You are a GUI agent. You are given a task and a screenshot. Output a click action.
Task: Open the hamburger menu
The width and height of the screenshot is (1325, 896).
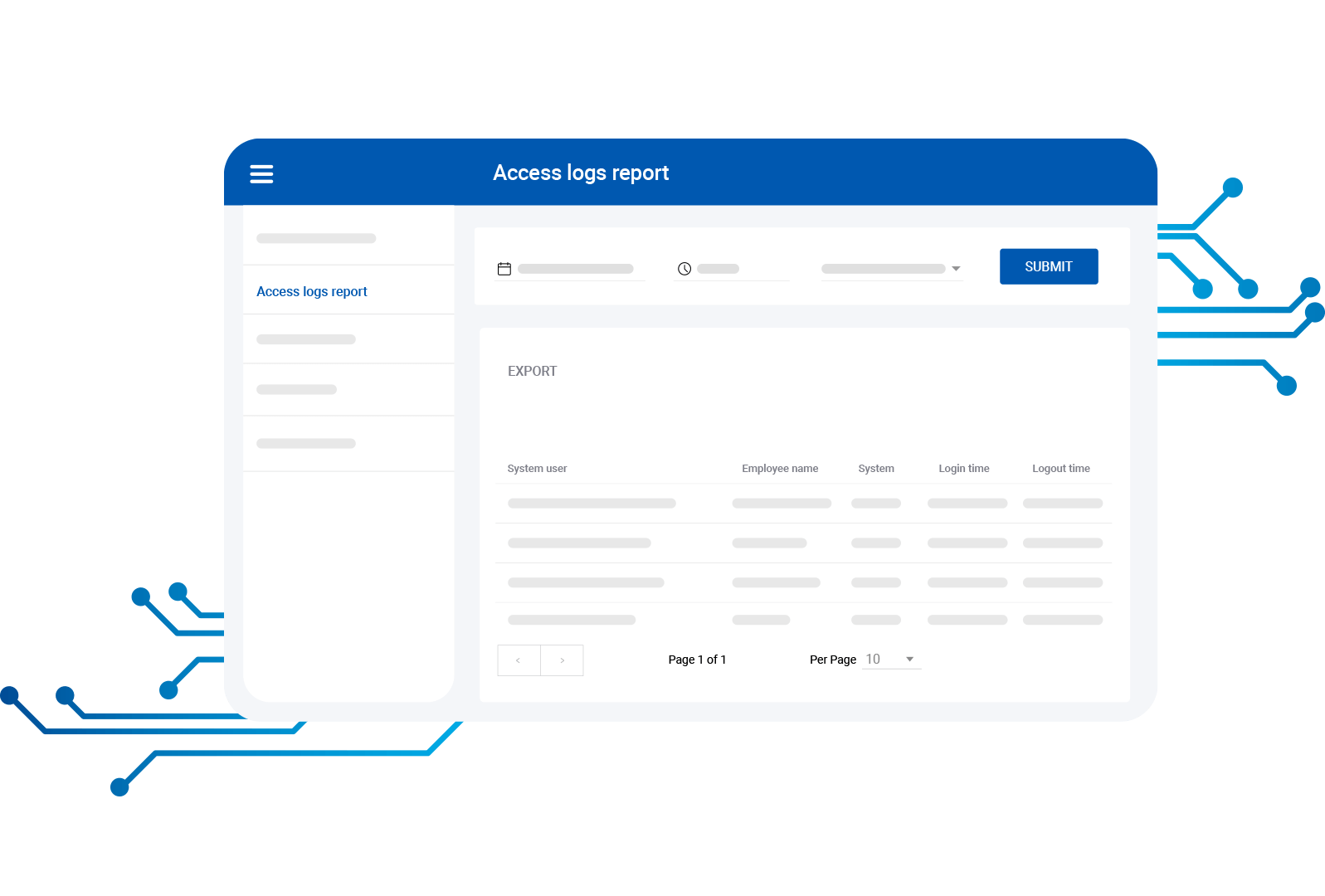tap(261, 173)
